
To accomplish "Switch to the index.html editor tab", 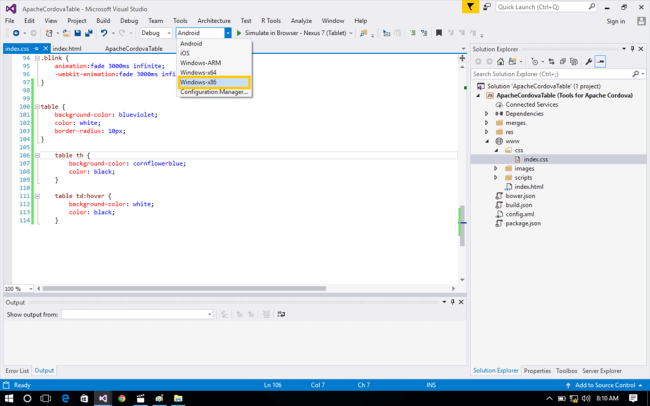I will point(67,48).
